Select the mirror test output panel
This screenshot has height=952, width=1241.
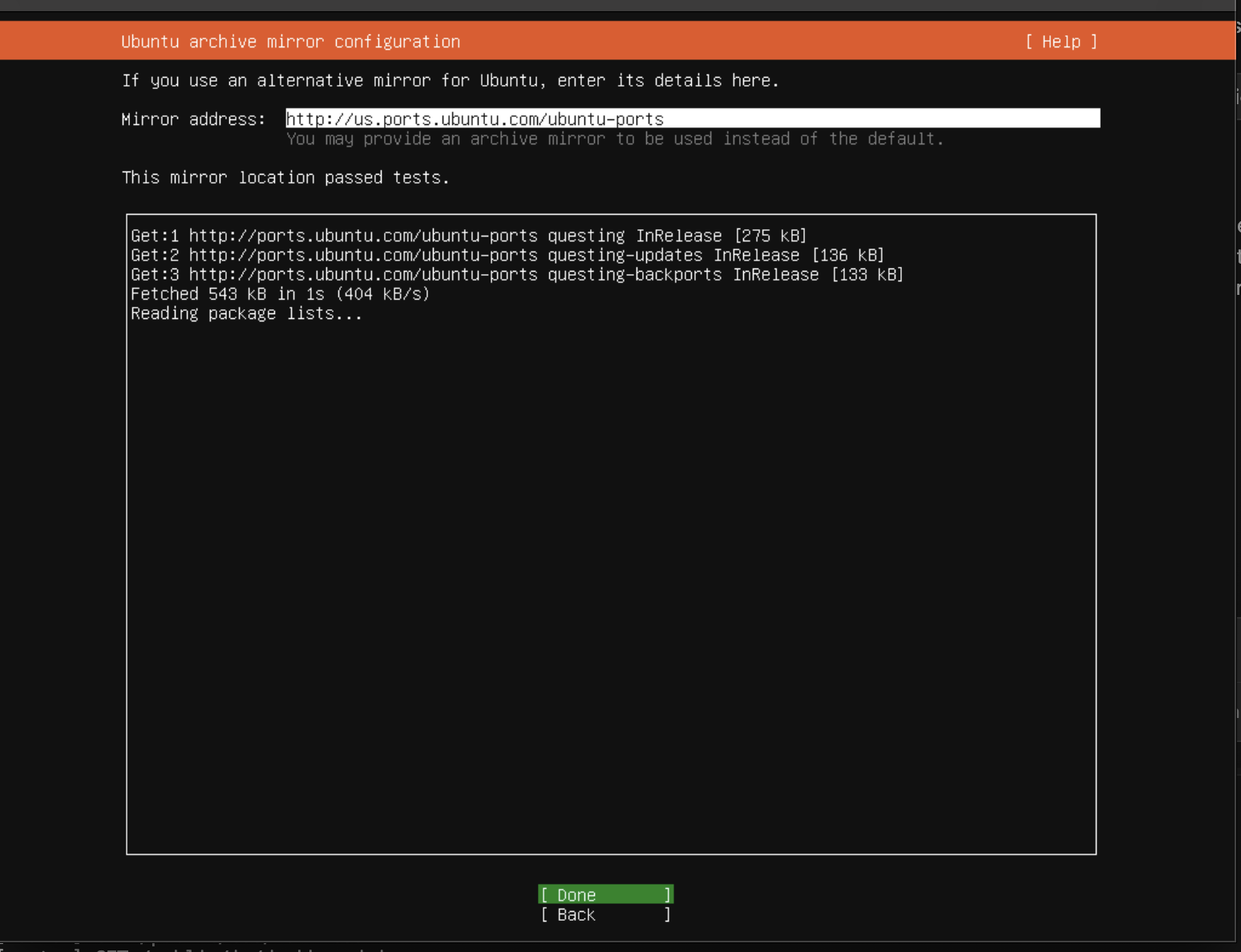click(x=611, y=533)
